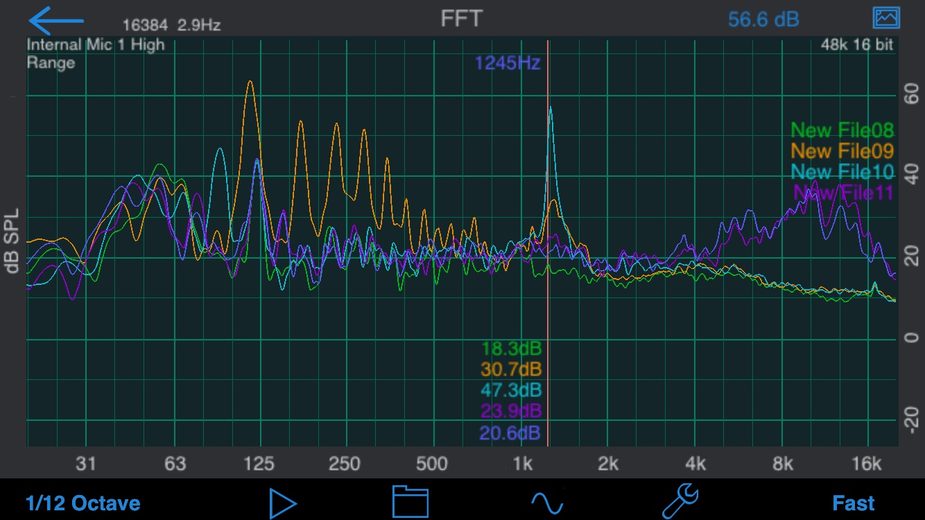The height and width of the screenshot is (520, 925).
Task: Select the New File11 legend entry
Action: pos(844,192)
